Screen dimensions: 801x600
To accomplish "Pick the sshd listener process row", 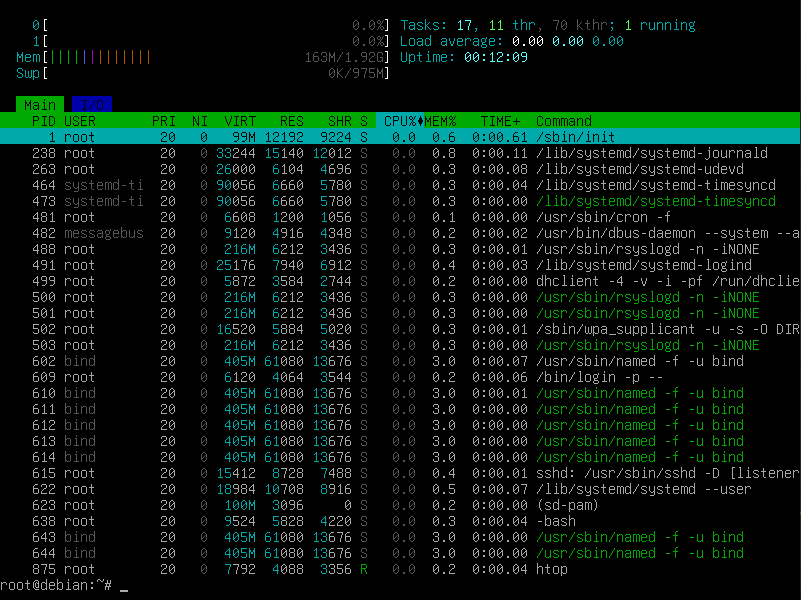I will pos(400,473).
